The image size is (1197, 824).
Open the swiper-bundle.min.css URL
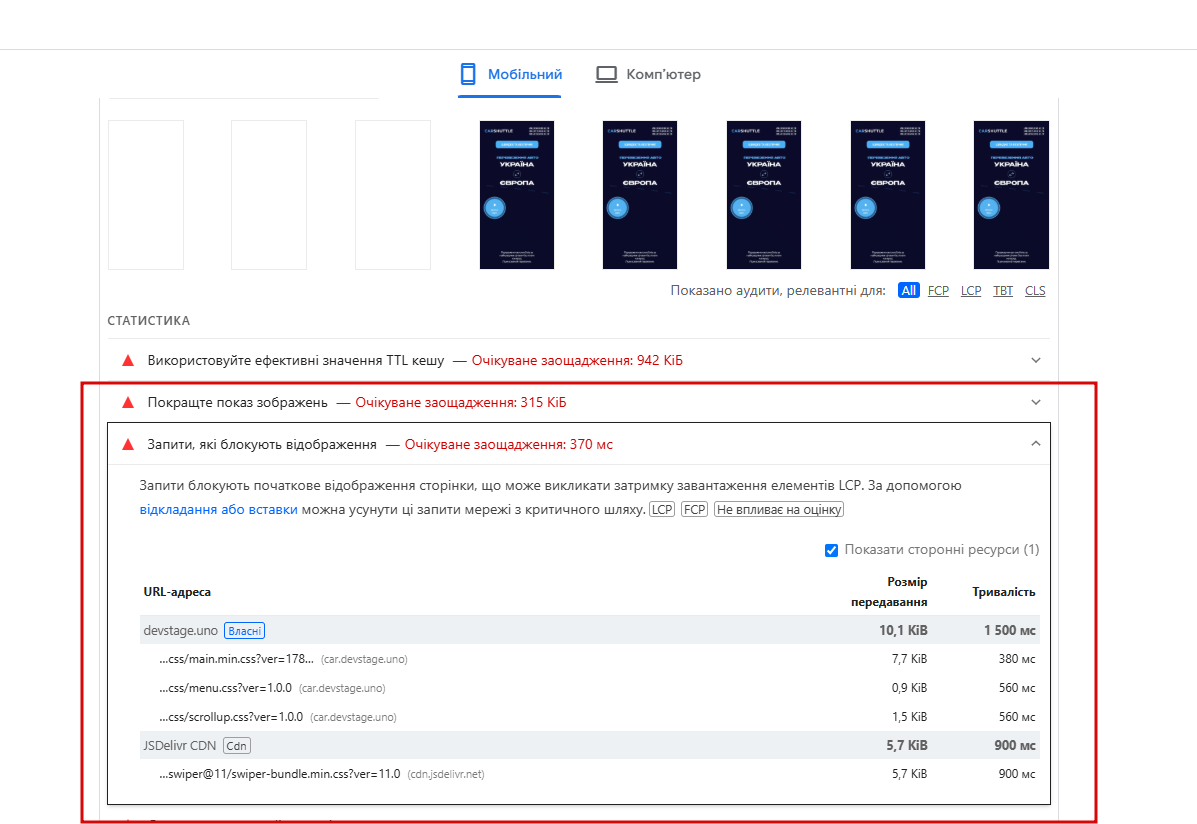(279, 774)
